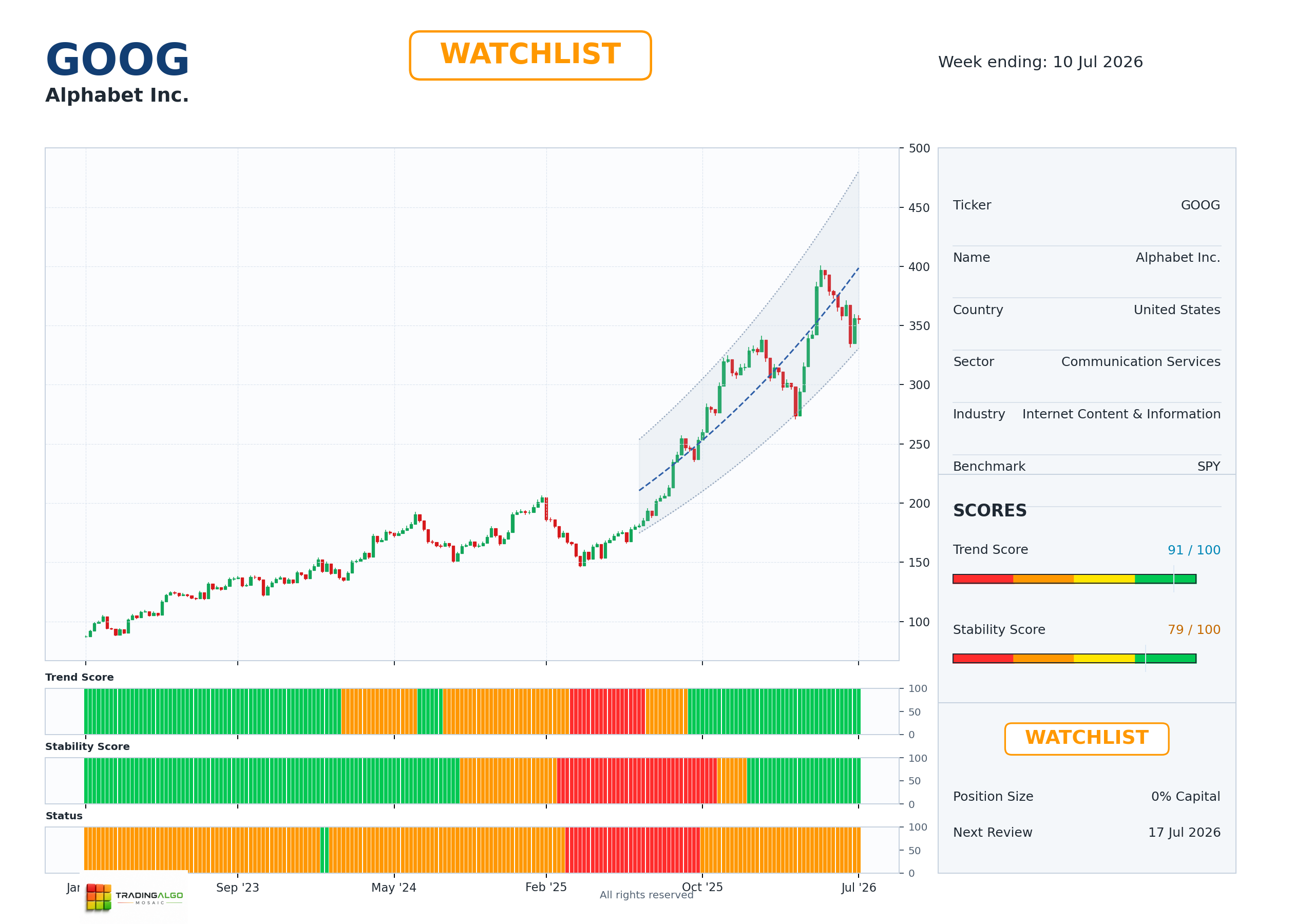Click the 'Next Review' label
This screenshot has width=1294, height=924.
pos(993,833)
